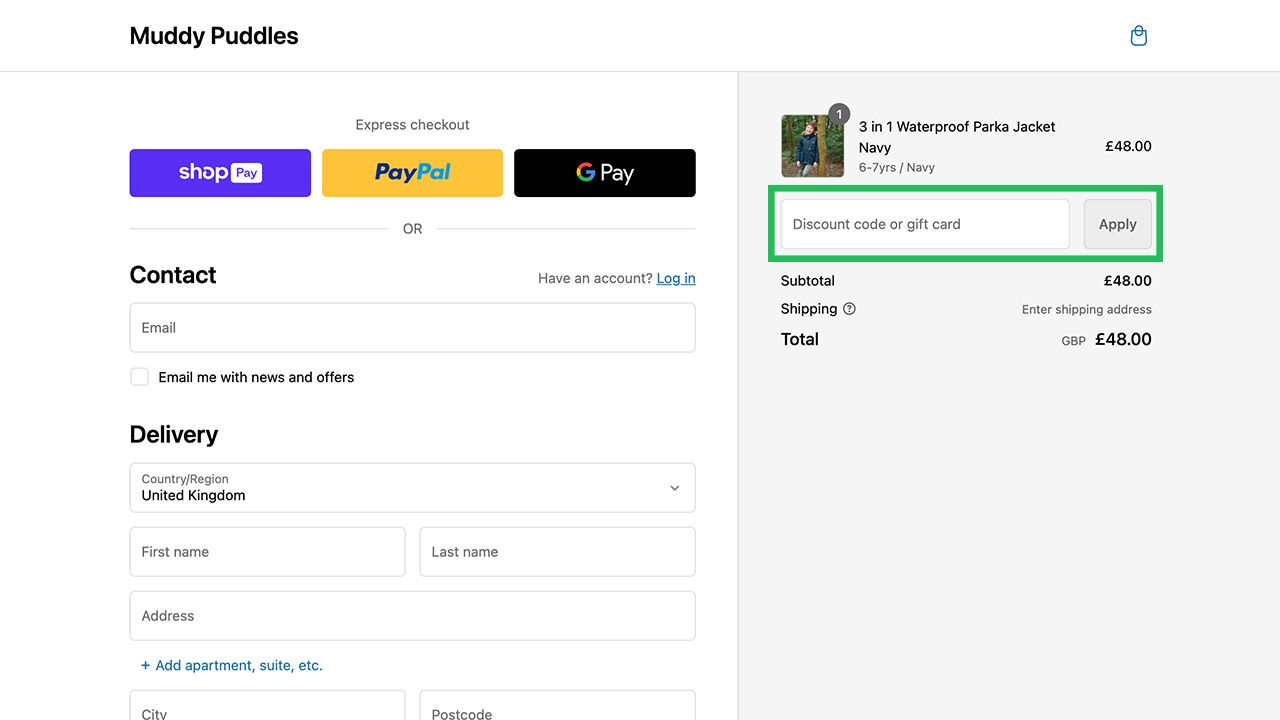This screenshot has height=720, width=1280.
Task: Click the Country/Region chevron arrow
Action: (x=675, y=488)
